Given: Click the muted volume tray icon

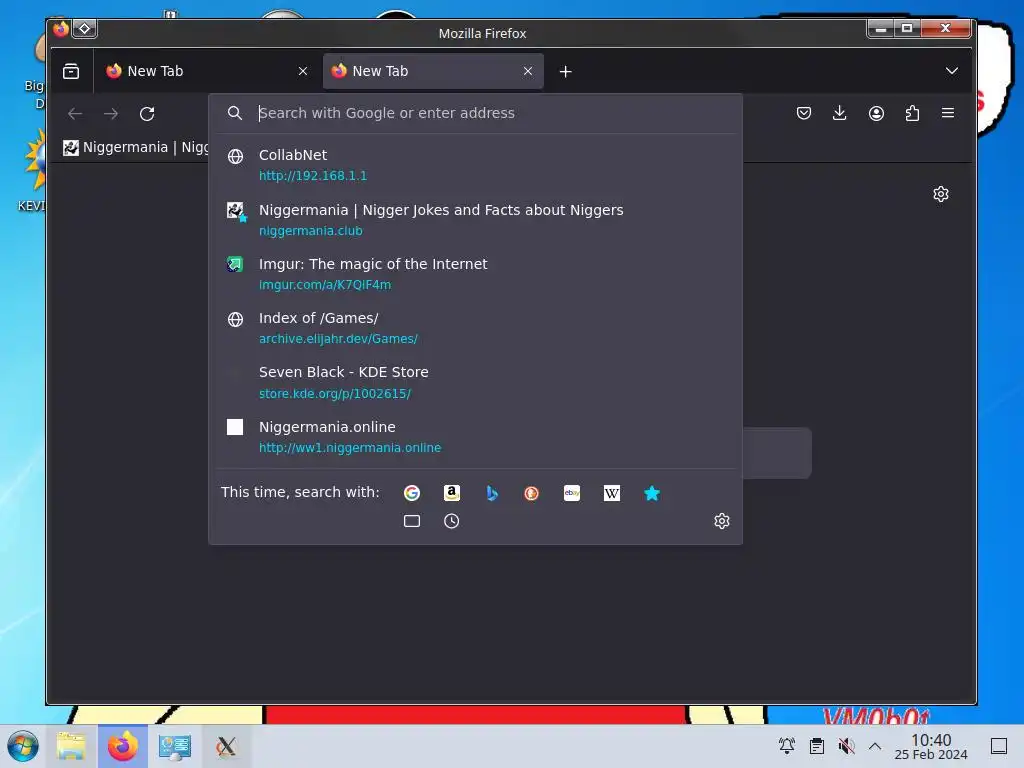Looking at the screenshot, I should pos(846,746).
